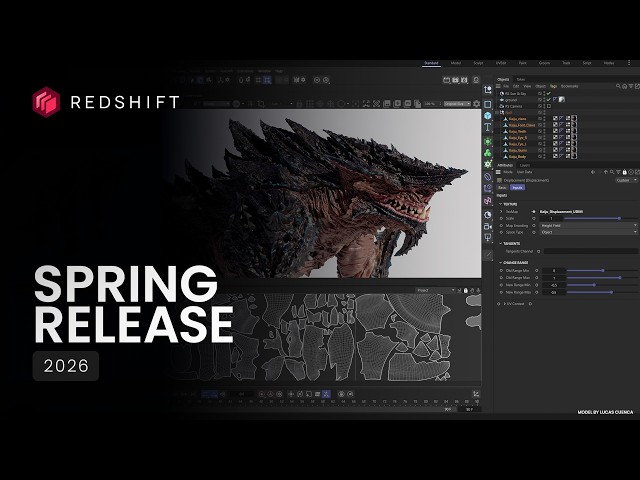Click the search icon in Objects manager
This screenshot has height=480, width=640.
pos(618,86)
